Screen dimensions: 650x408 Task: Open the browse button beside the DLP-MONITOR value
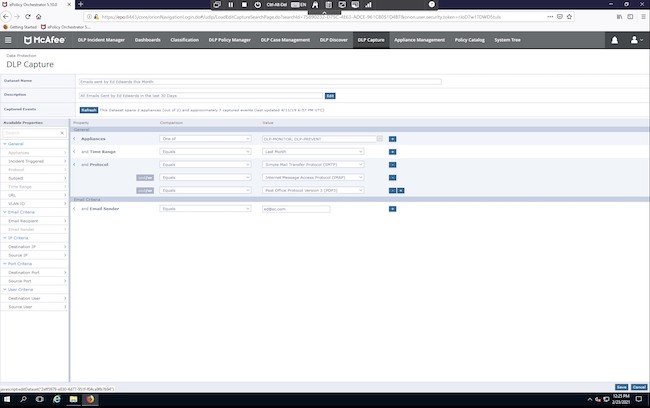click(380, 138)
